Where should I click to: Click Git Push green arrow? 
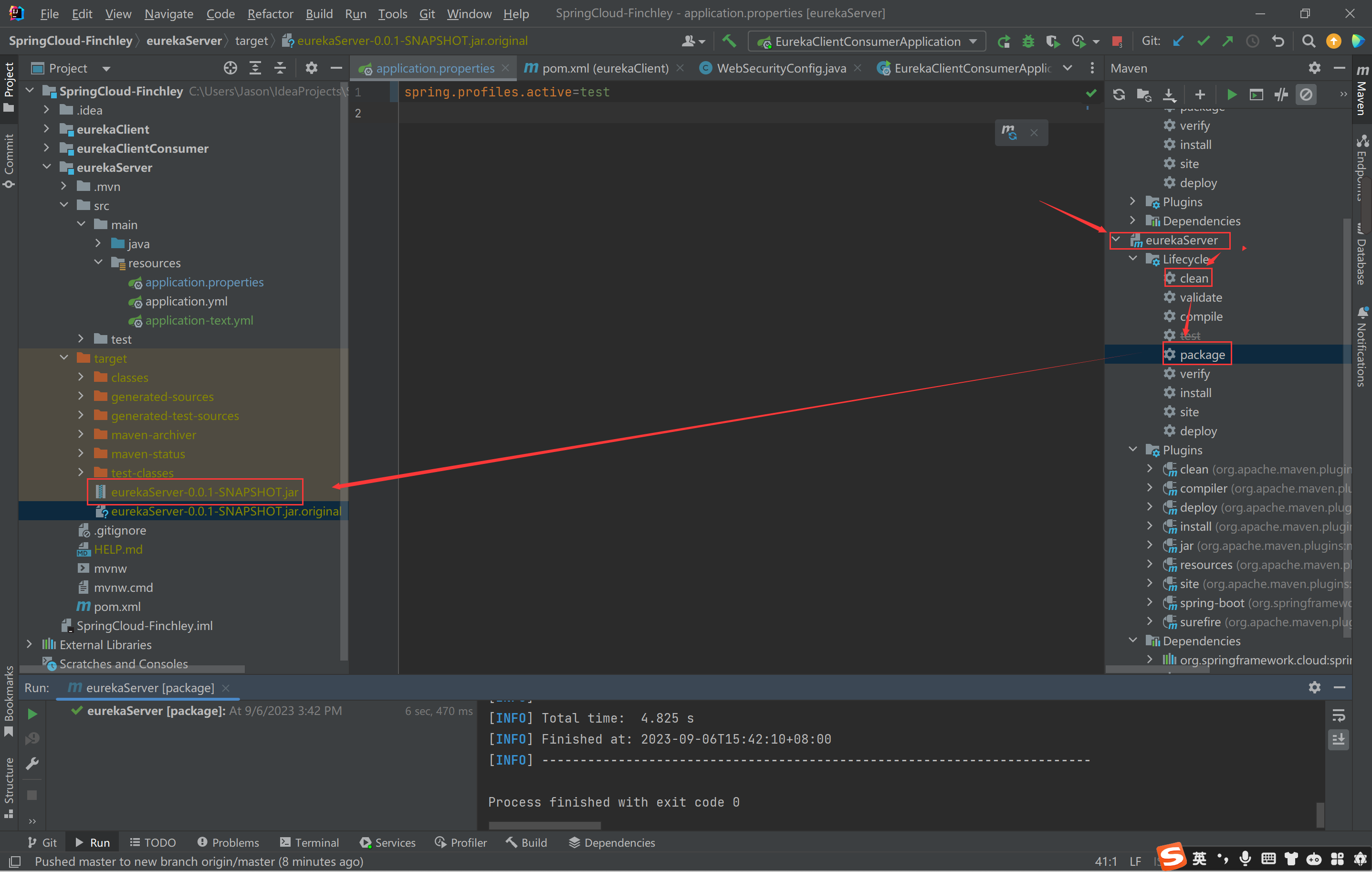[1228, 41]
